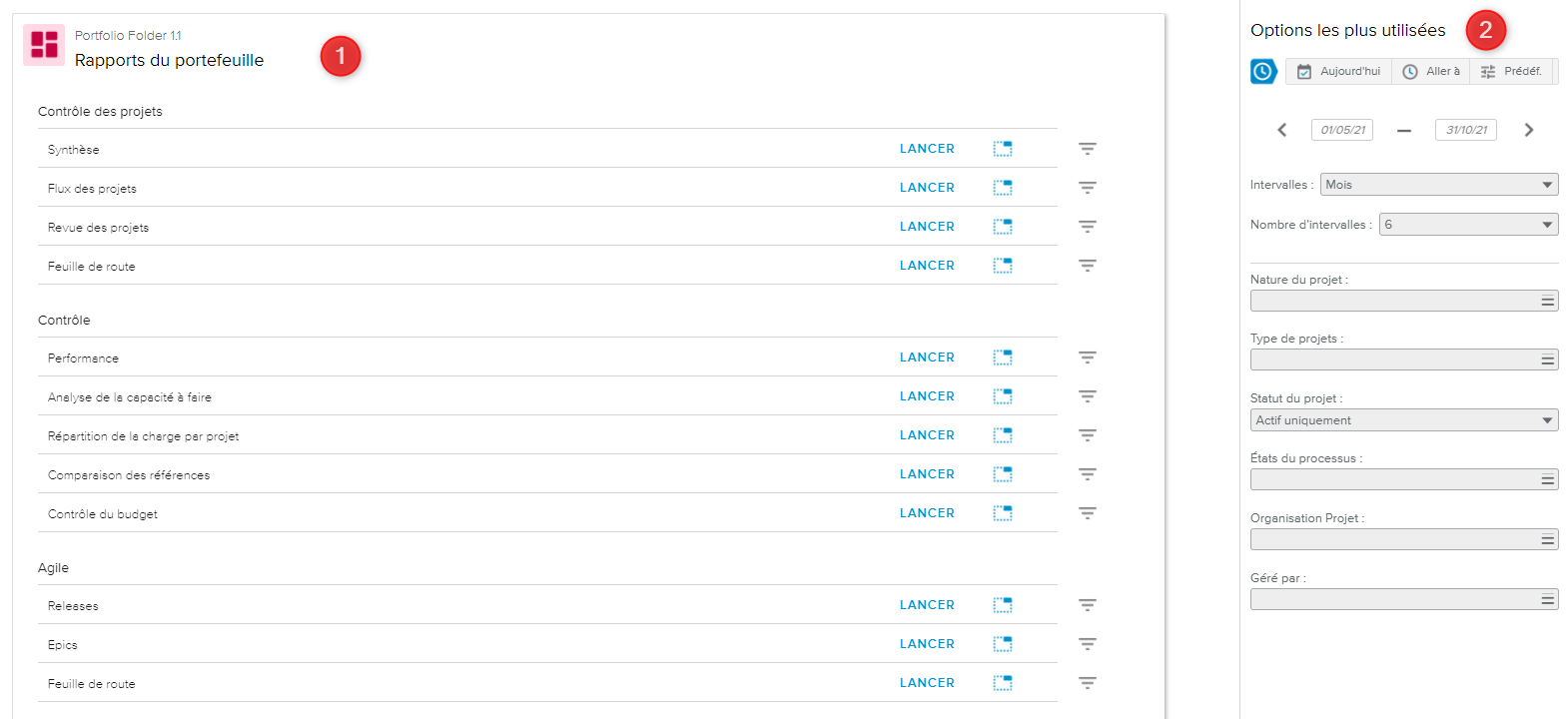Click filter icon for Flux des projets
The image size is (1568, 719).
(x=1087, y=188)
